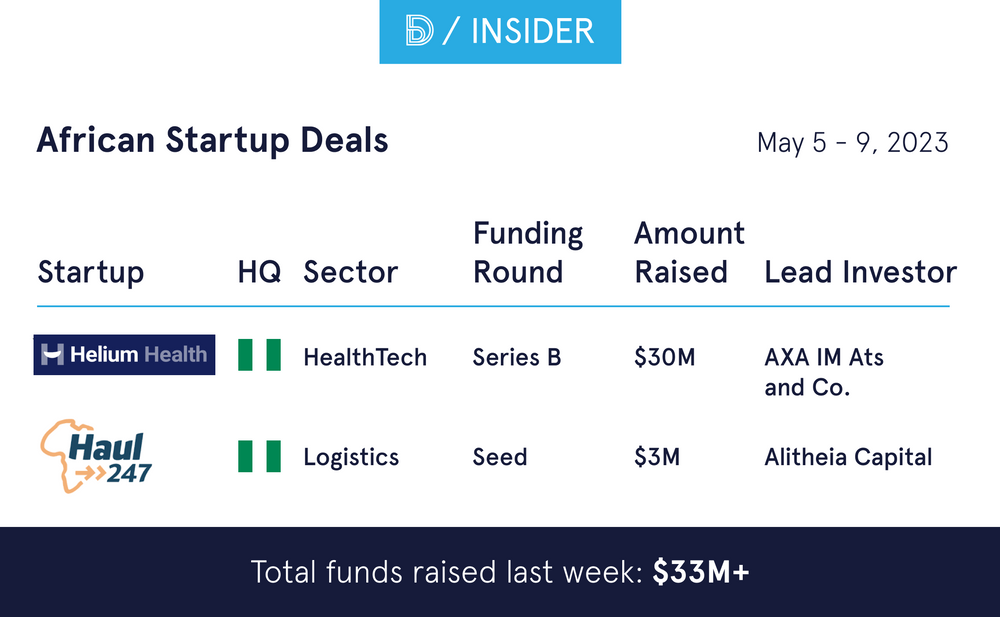Click the Funding Round column header
Screen dimensions: 1000x617
point(528,252)
